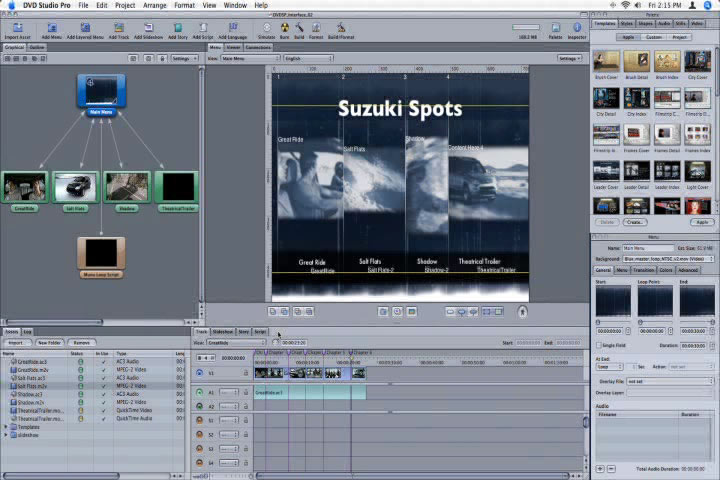720x480 pixels.
Task: Toggle the A1 audio stream button
Action: tap(199, 392)
